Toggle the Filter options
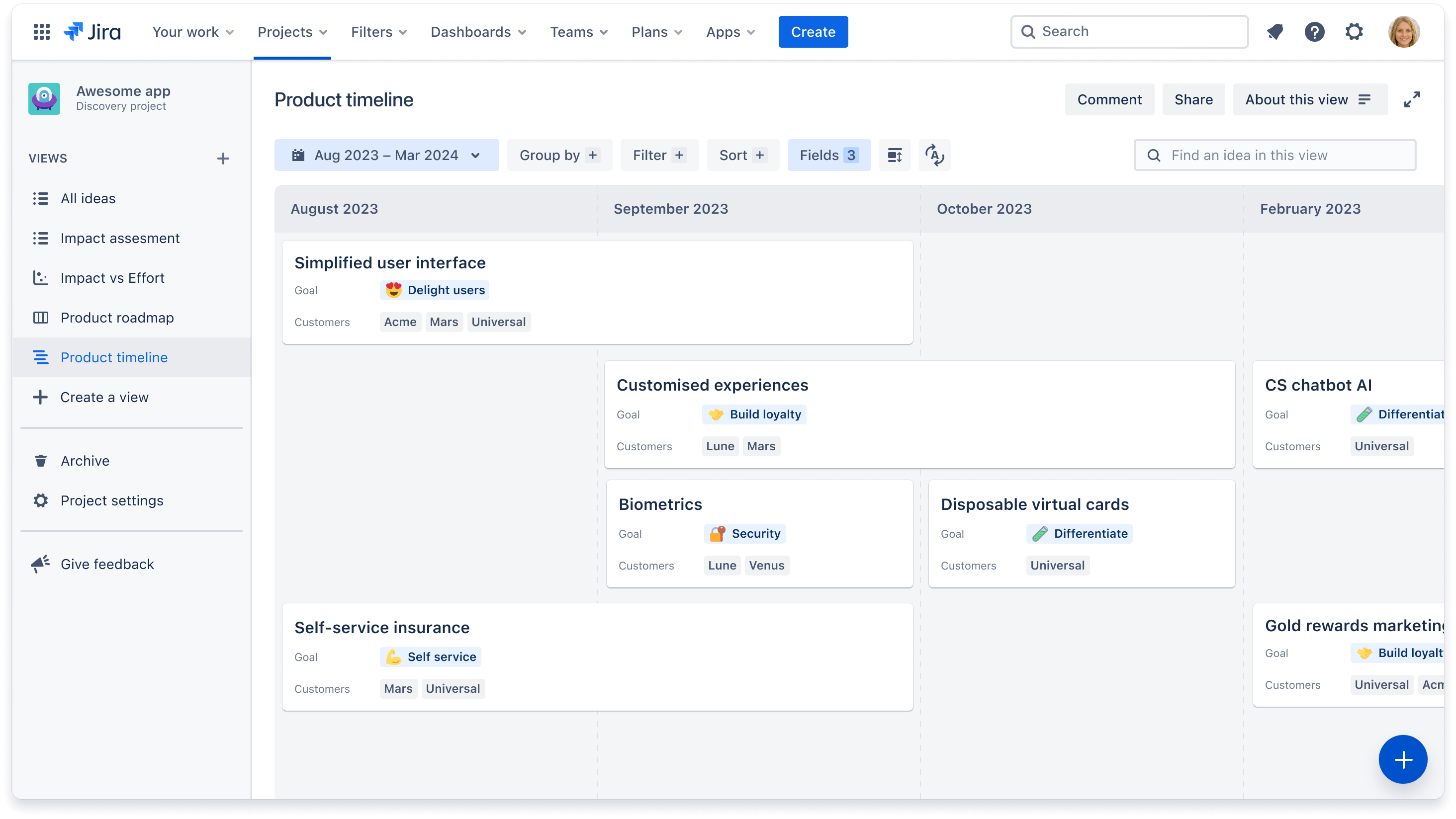The image size is (1456, 819). 658,155
